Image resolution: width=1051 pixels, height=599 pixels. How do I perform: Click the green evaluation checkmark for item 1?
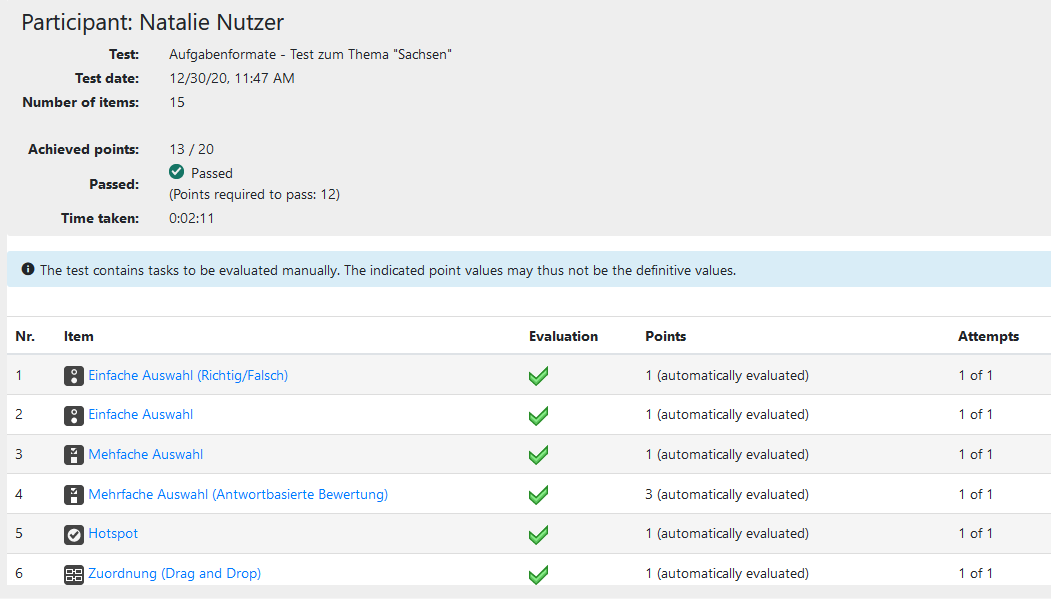click(538, 377)
